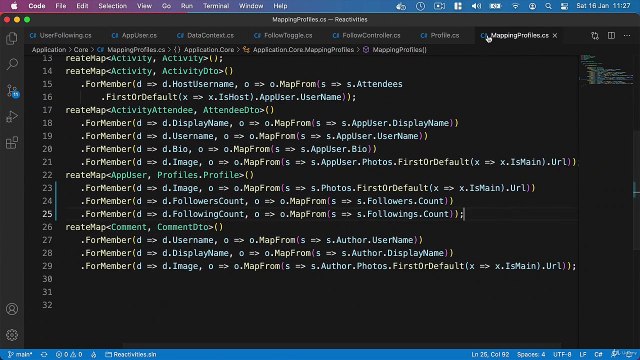Synchronize changes icon in status bar

[x=44, y=354]
